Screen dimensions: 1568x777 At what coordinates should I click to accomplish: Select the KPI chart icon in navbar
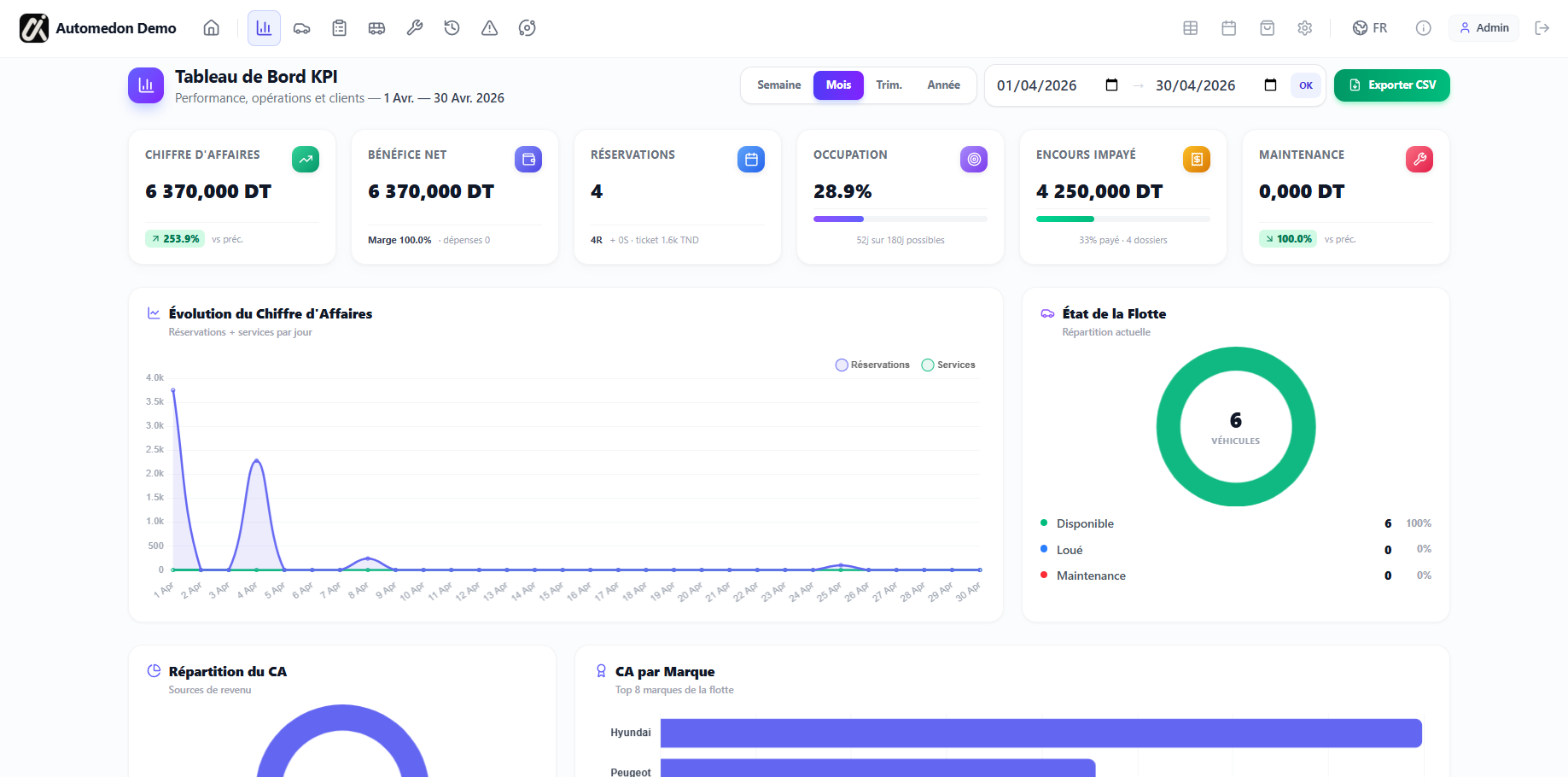click(x=264, y=28)
